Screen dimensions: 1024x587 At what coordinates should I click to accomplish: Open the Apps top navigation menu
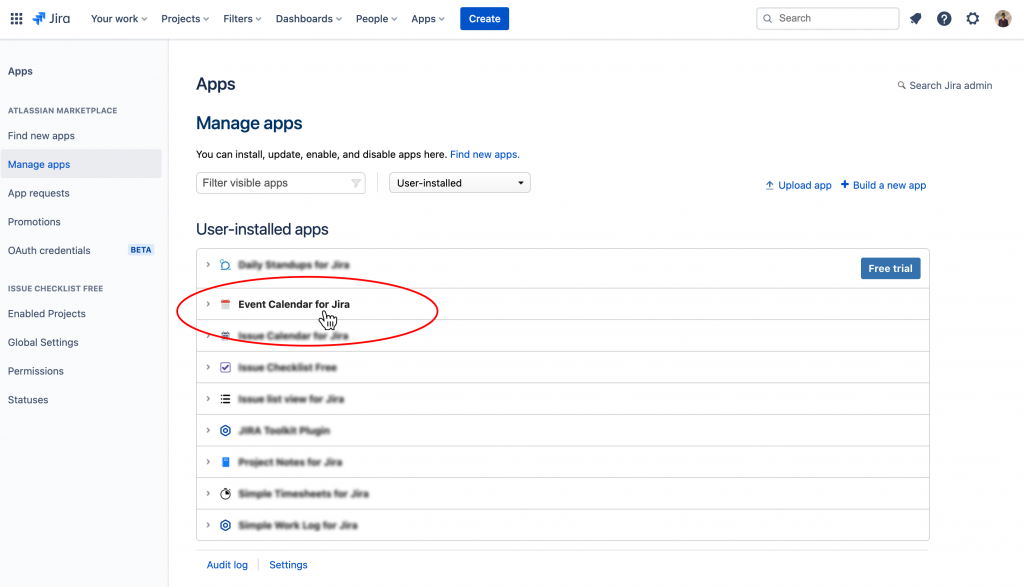428,18
